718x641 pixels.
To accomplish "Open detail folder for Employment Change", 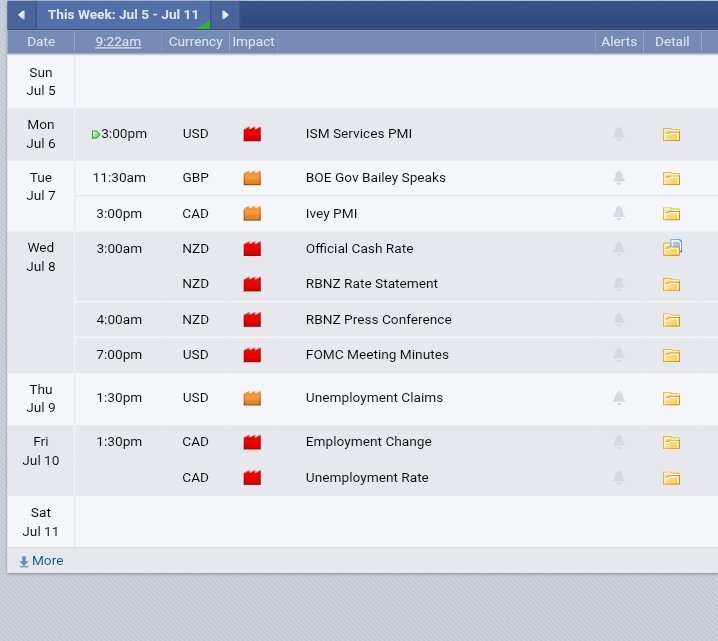I will (672, 443).
